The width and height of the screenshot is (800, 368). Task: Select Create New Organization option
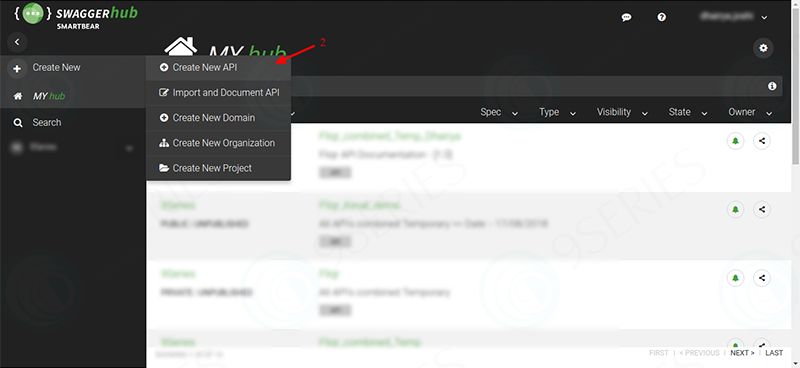218,143
